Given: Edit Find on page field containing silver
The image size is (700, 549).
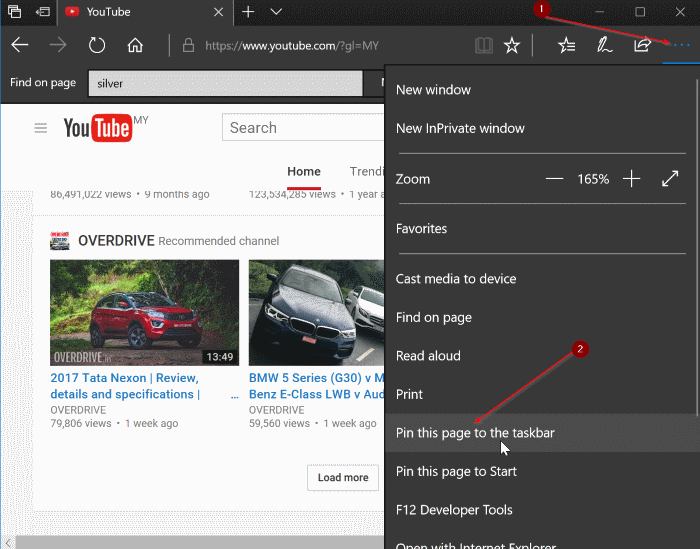Looking at the screenshot, I should click(225, 83).
